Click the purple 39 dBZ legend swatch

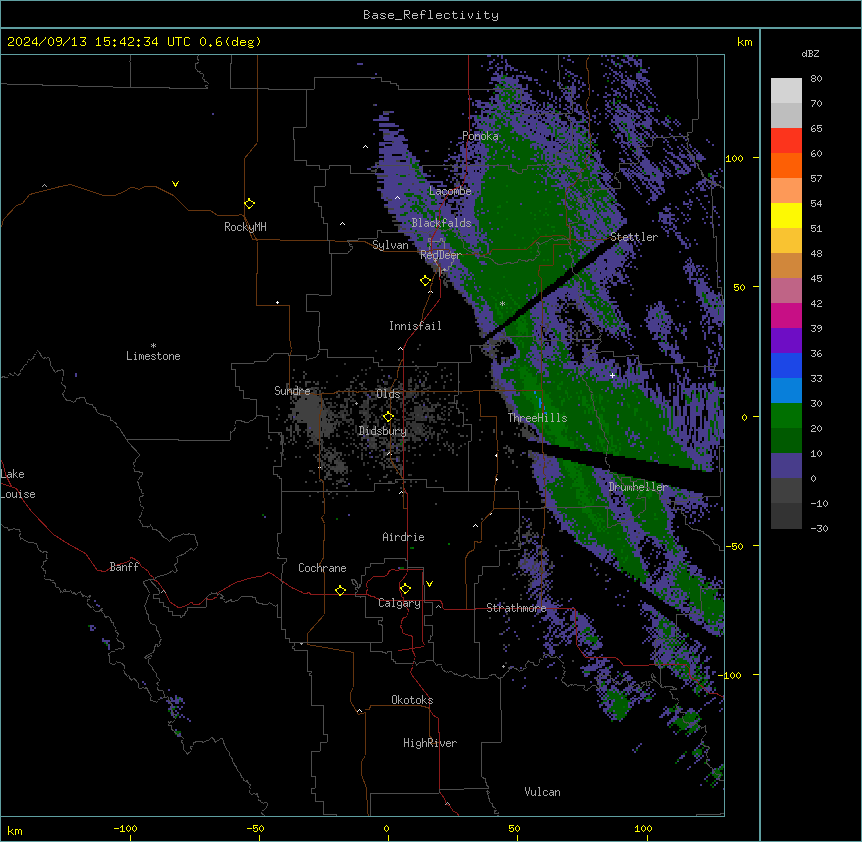tap(786, 340)
